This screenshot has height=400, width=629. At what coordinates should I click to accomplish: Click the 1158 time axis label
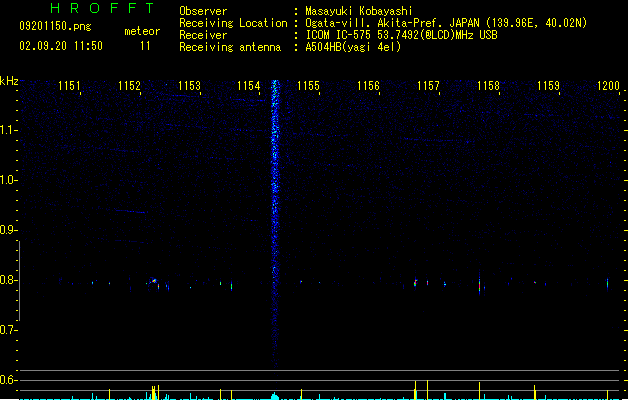[x=488, y=86]
